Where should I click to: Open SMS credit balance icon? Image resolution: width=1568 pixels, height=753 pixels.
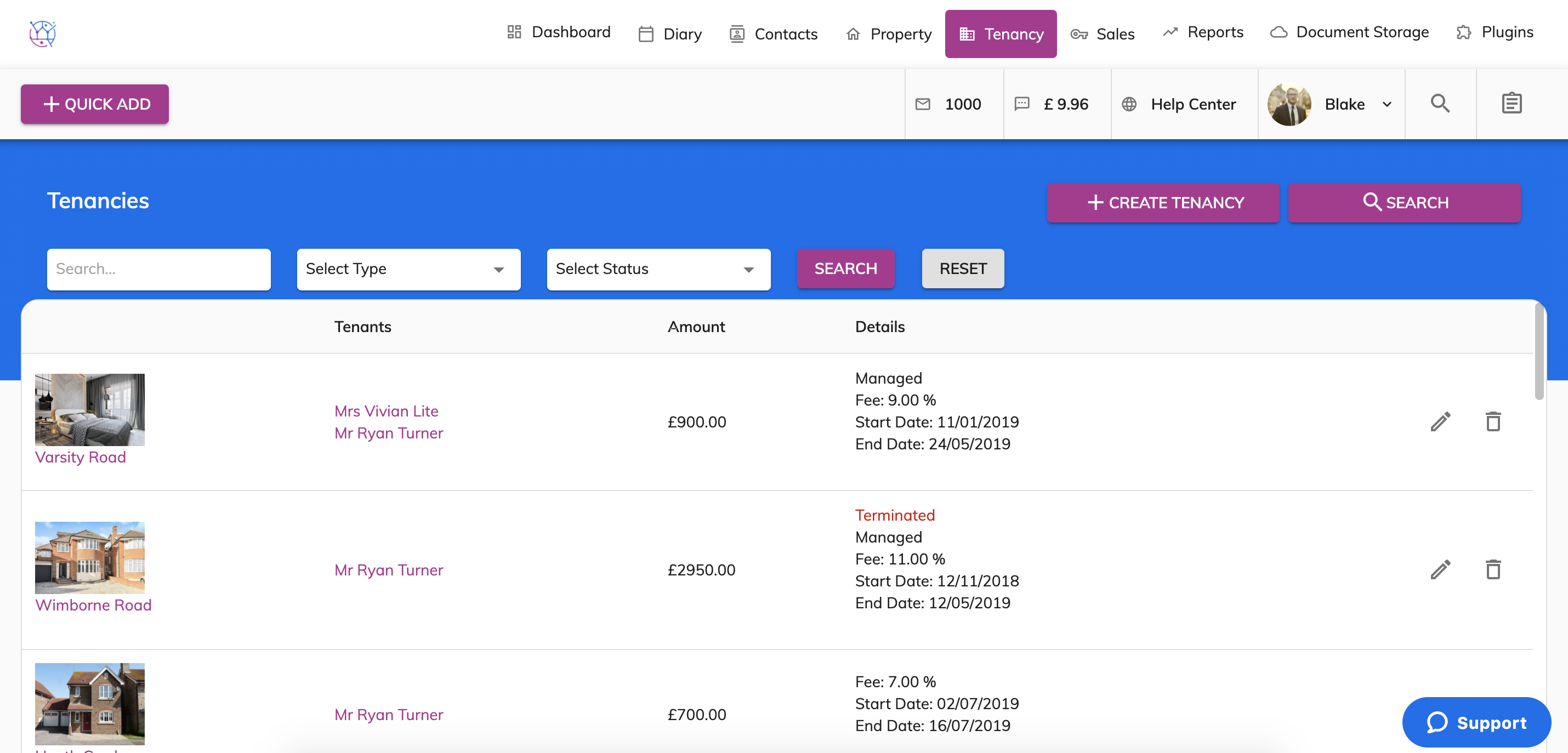tap(1022, 104)
